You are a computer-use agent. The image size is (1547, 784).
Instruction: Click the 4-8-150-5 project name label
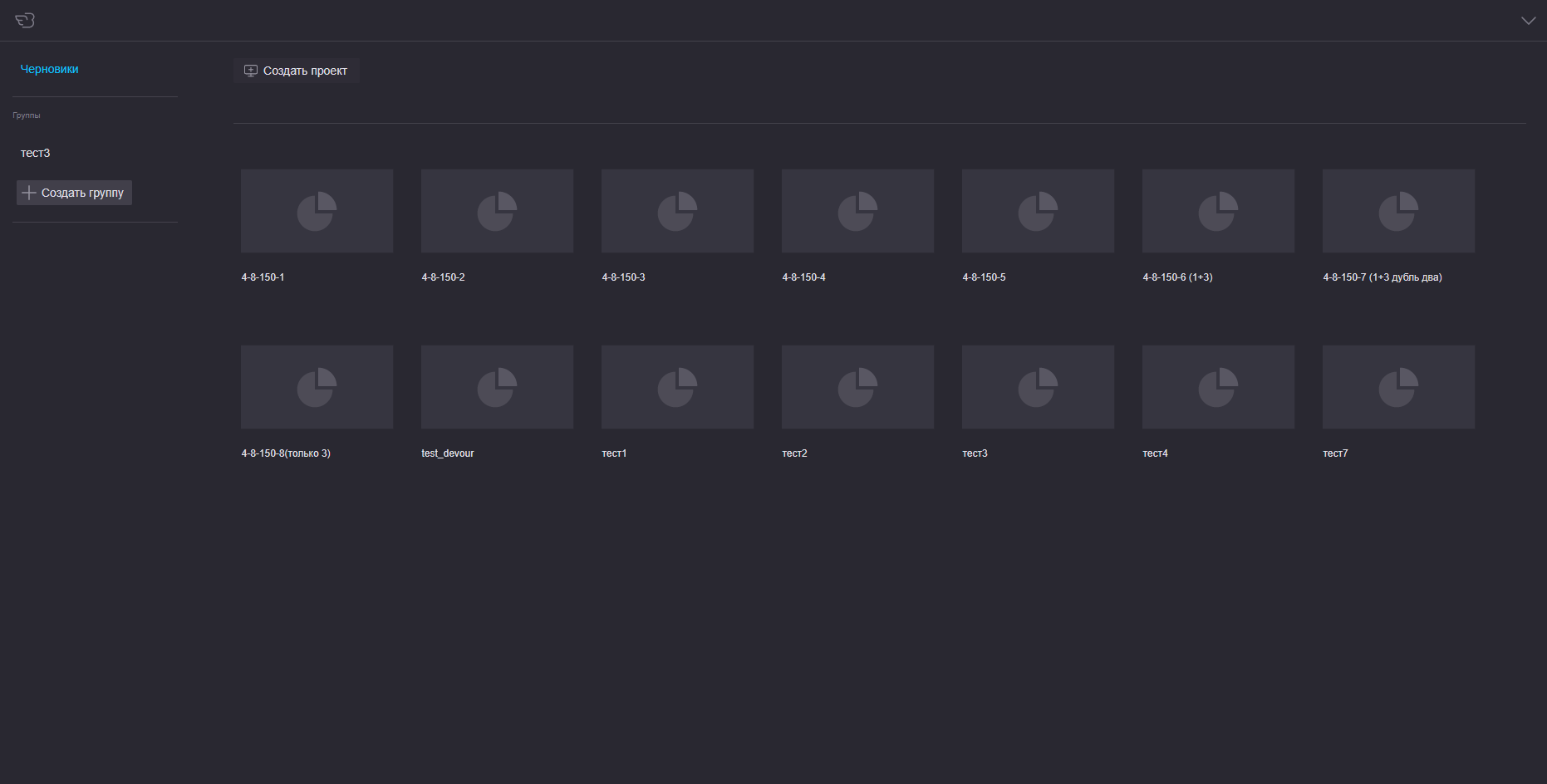(x=984, y=277)
